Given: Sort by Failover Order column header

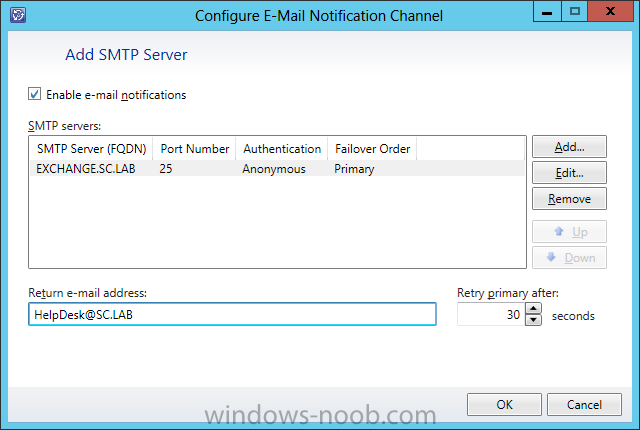Looking at the screenshot, I should (372, 149).
